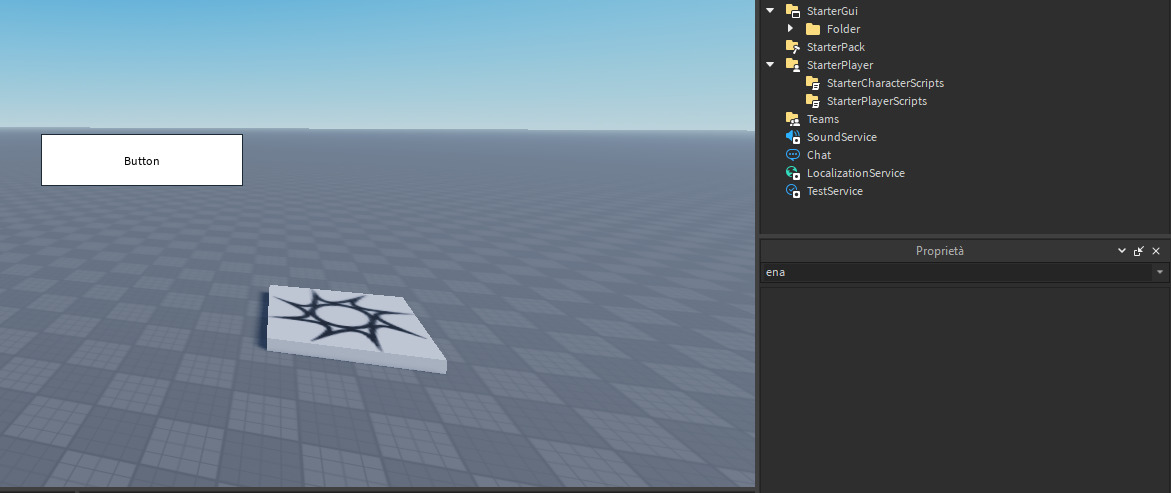Select the Teams label
This screenshot has width=1171, height=493.
(x=822, y=119)
